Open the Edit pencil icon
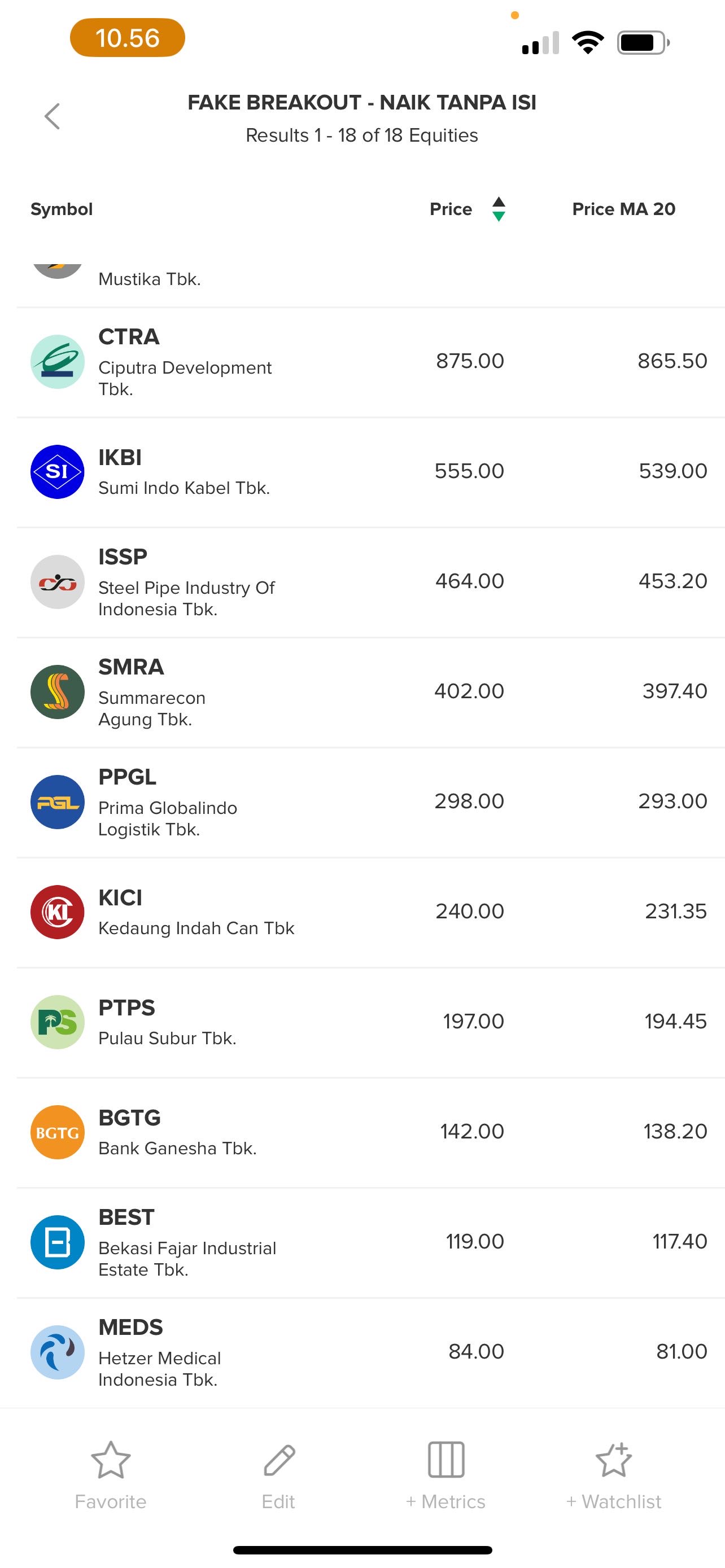This screenshot has width=725, height=1568. tap(279, 1460)
